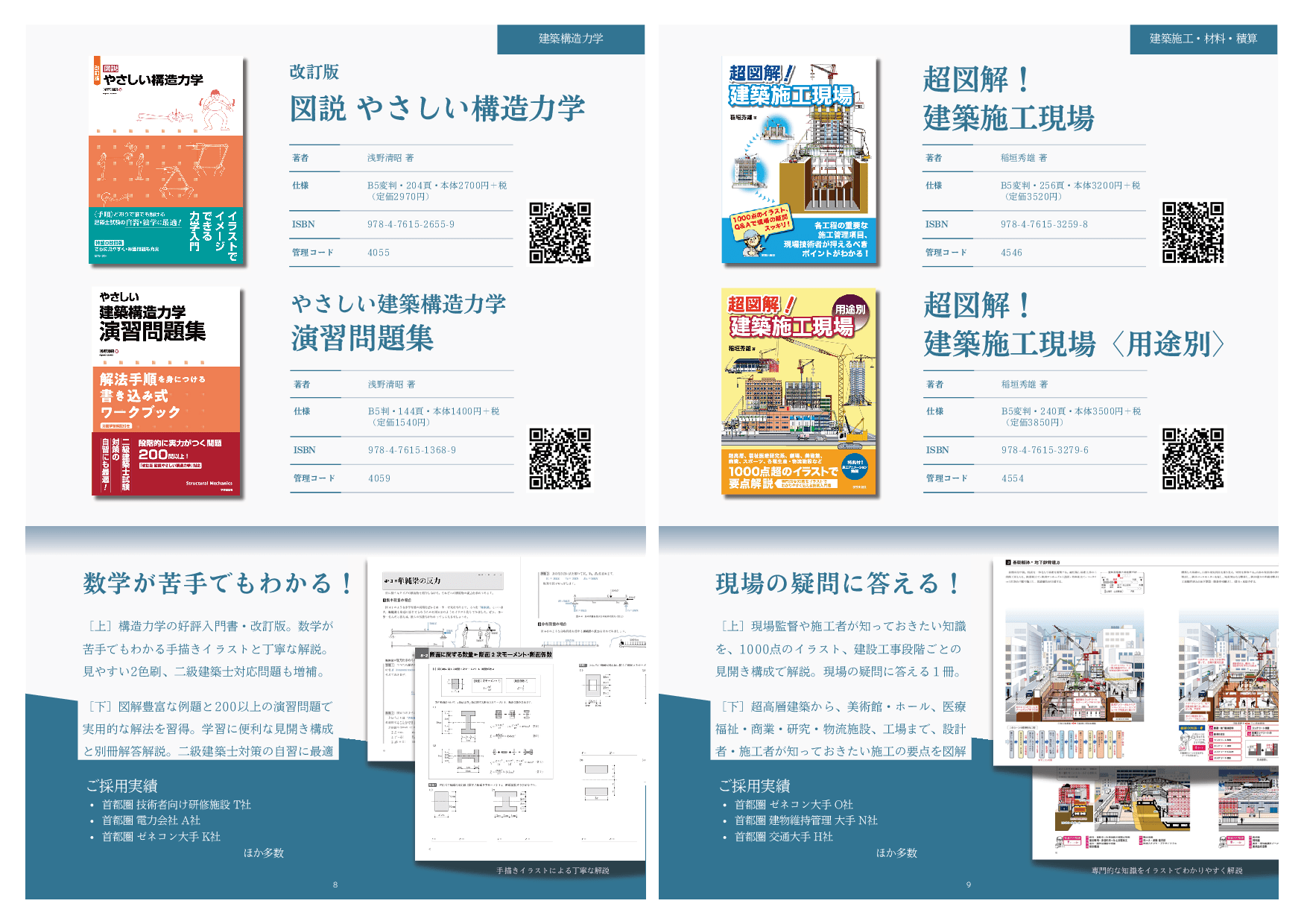The height and width of the screenshot is (924, 1307).
Task: Open the 図説 やさしい構造力学 book cover
Action: (166, 159)
